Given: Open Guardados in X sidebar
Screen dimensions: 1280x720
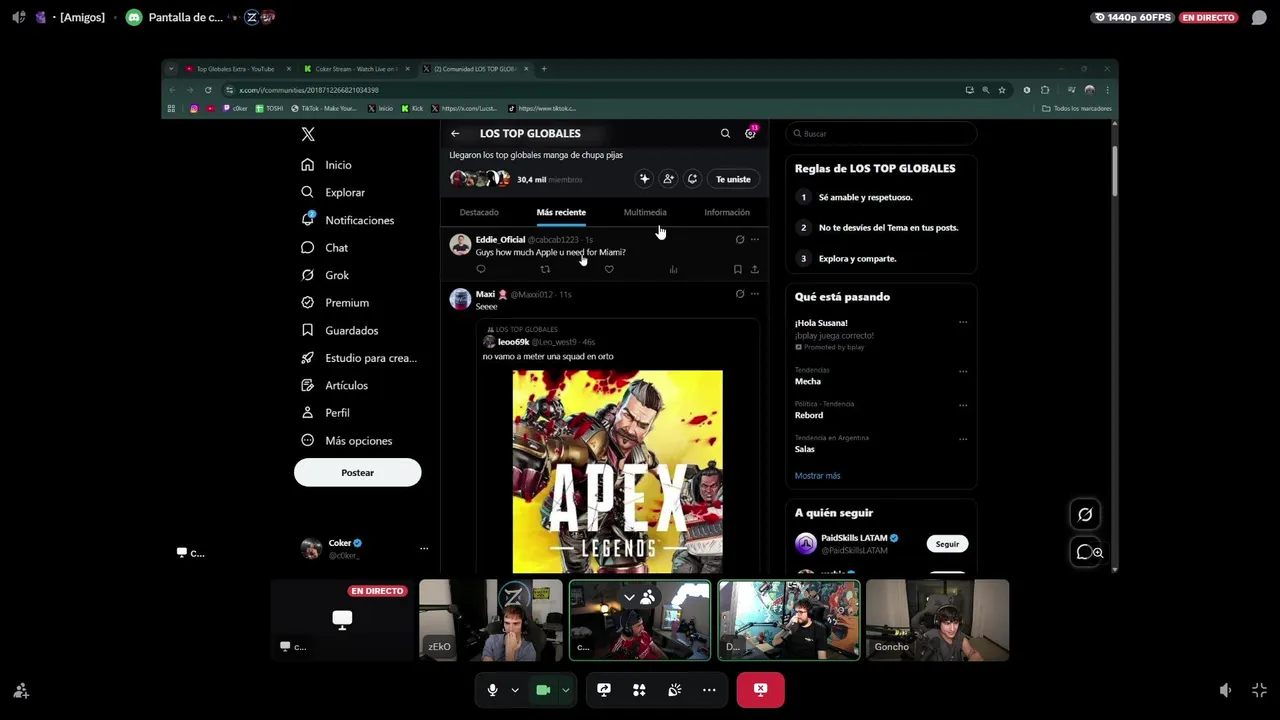Looking at the screenshot, I should click(339, 330).
